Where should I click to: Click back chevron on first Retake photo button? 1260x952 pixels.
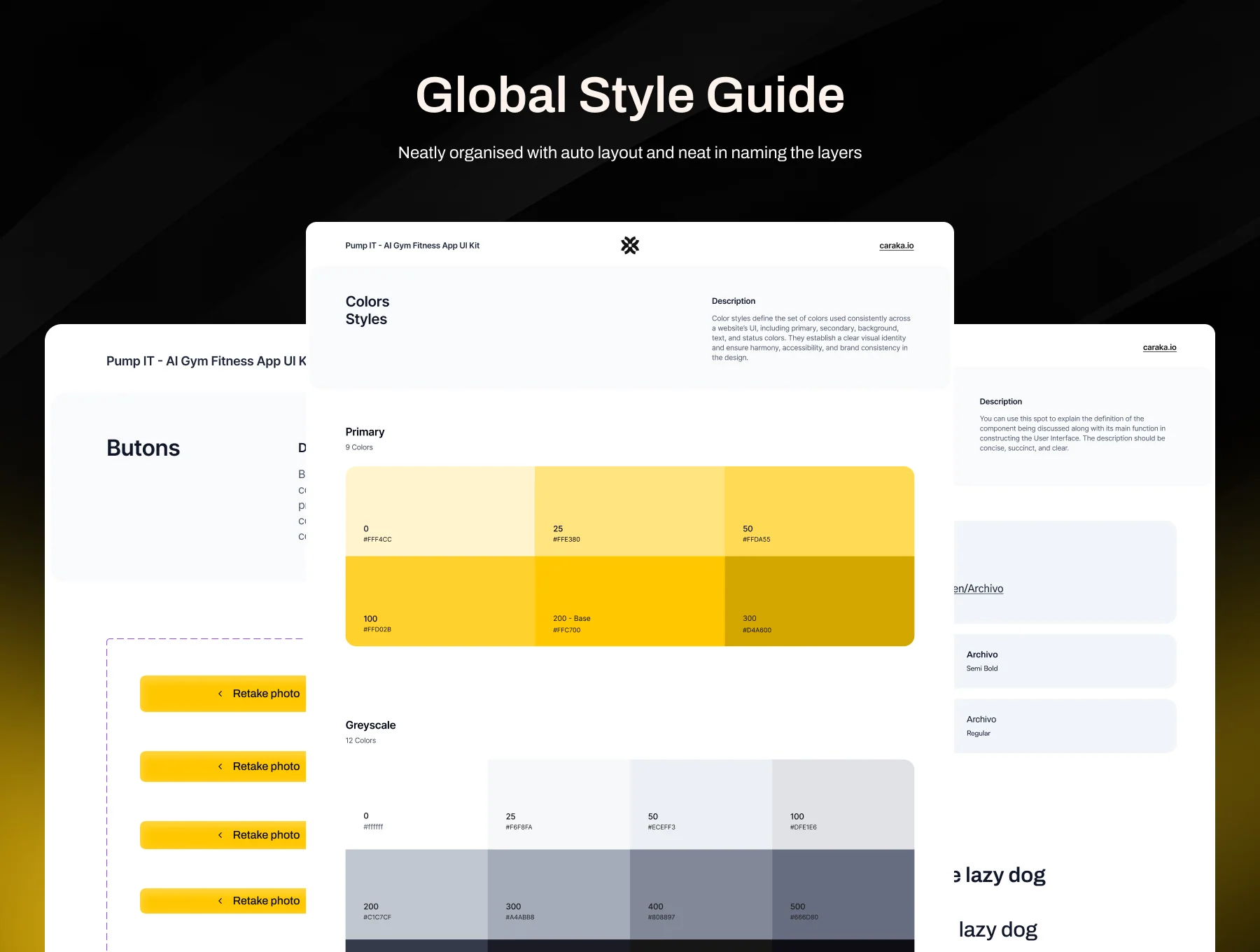pos(220,694)
